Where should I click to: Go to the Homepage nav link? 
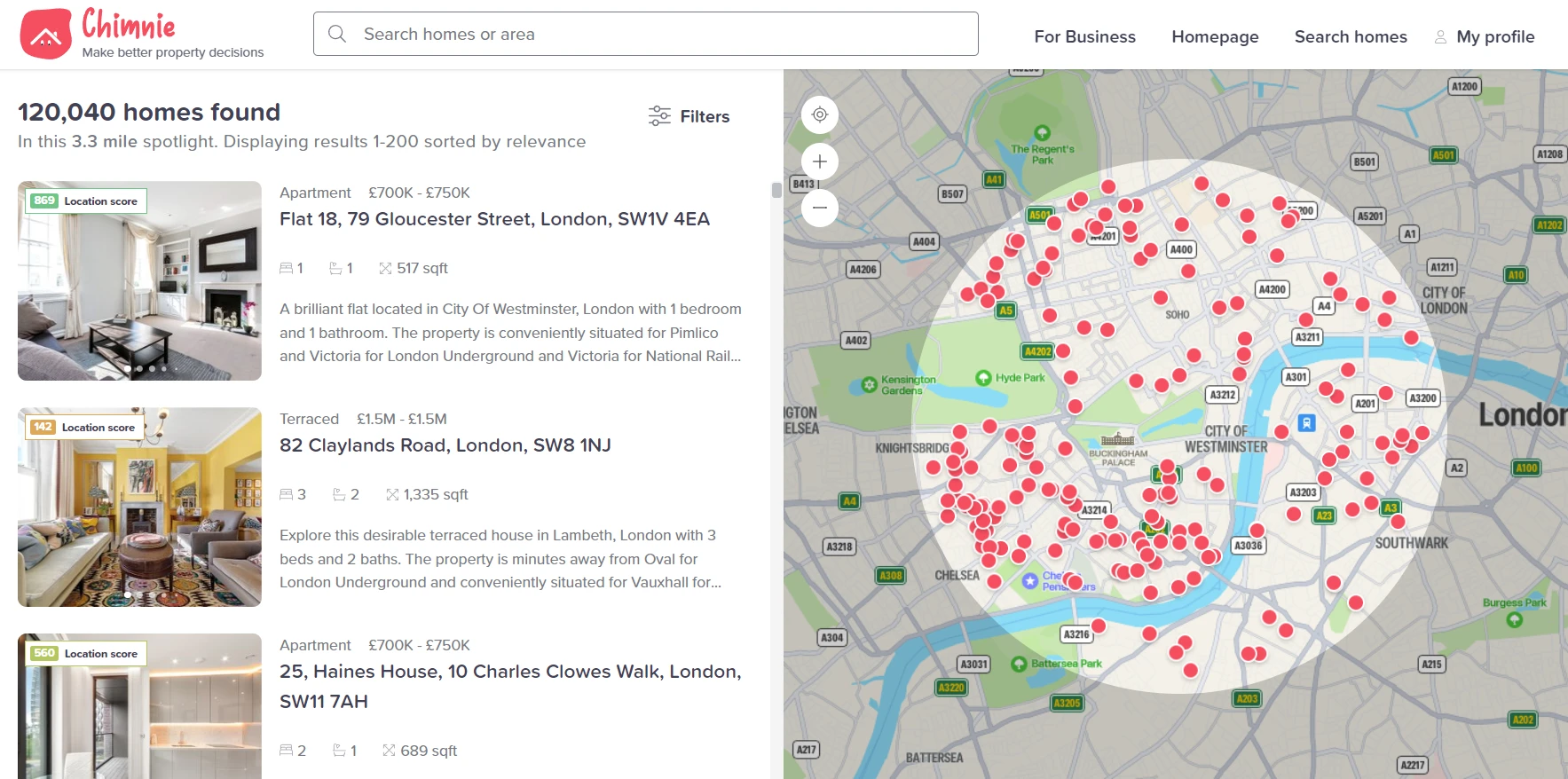pyautogui.click(x=1215, y=36)
